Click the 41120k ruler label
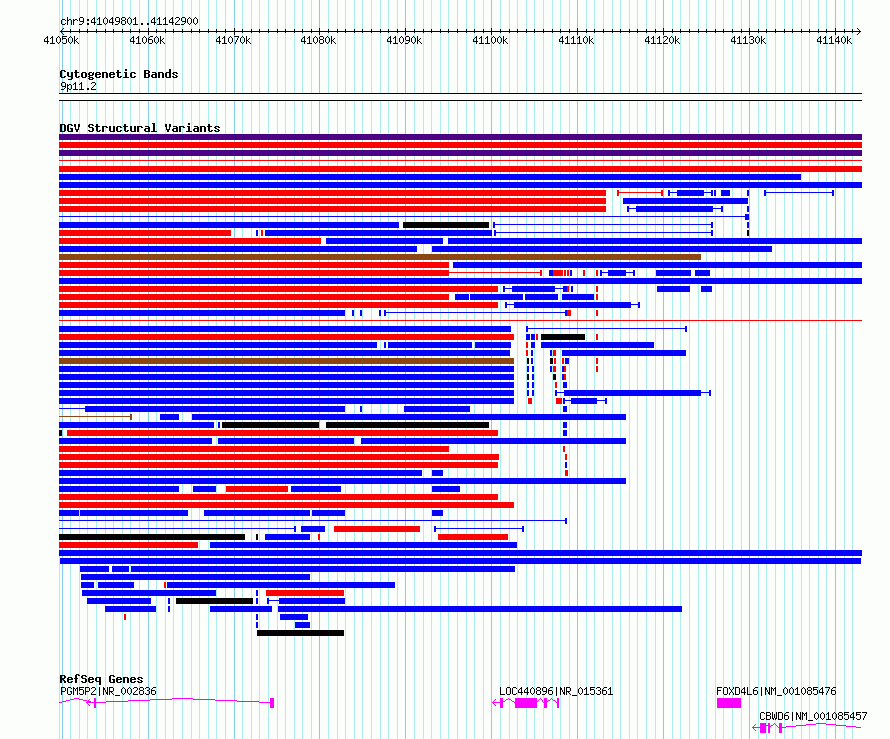 tap(662, 40)
